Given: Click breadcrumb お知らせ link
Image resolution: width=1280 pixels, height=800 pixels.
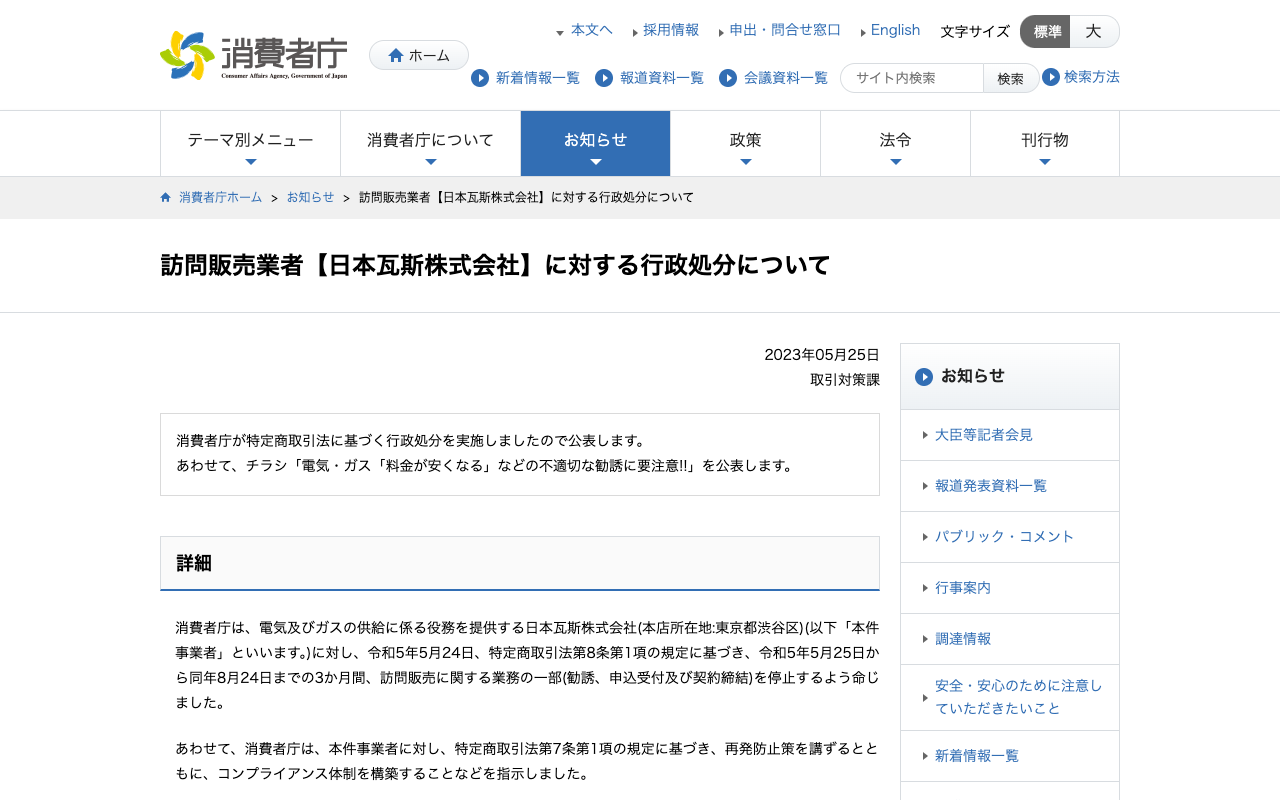Looking at the screenshot, I should pyautogui.click(x=311, y=197).
